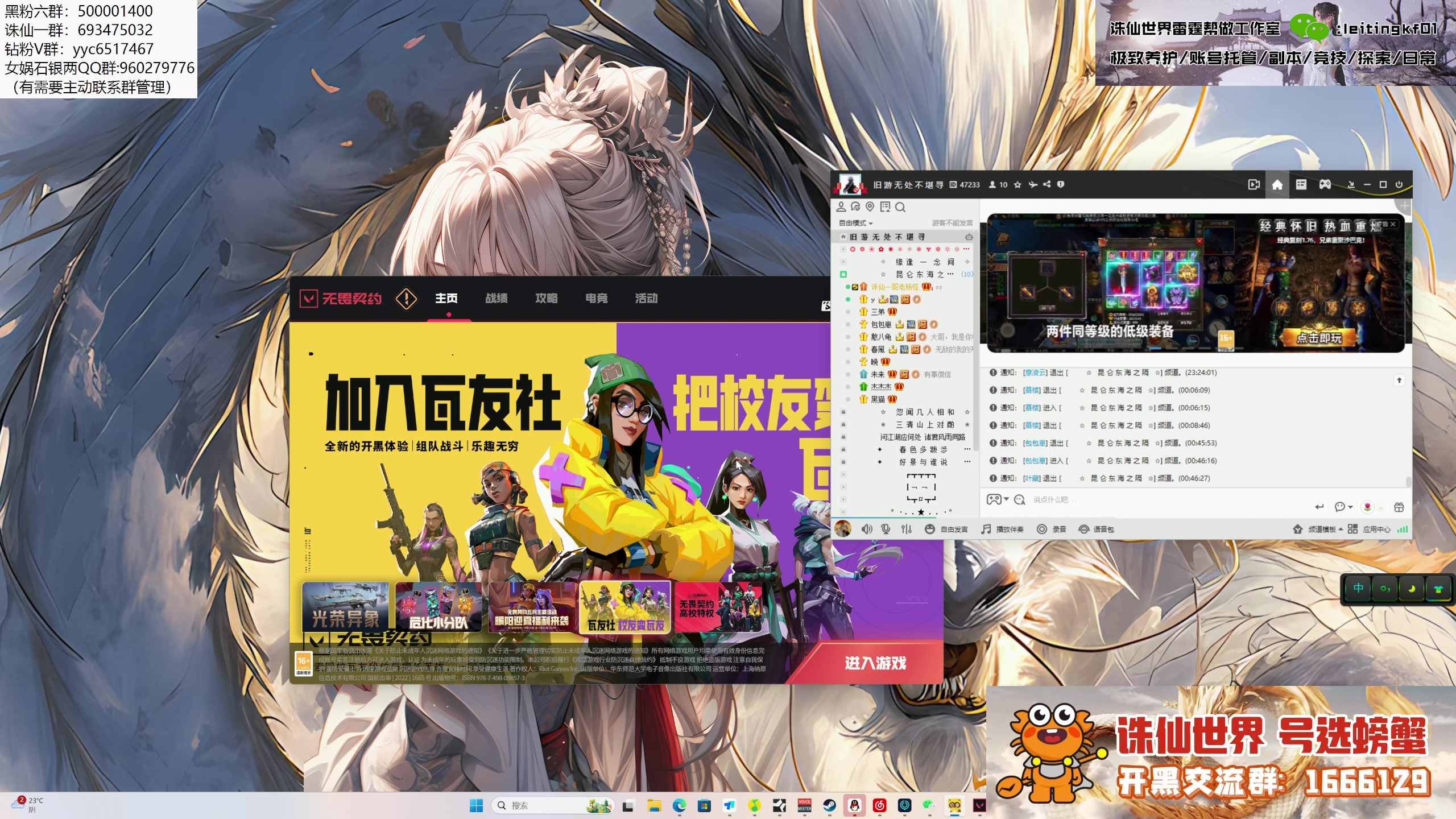The image size is (1456, 819).
Task: Open the more options for 好景与谁说
Action: [967, 462]
